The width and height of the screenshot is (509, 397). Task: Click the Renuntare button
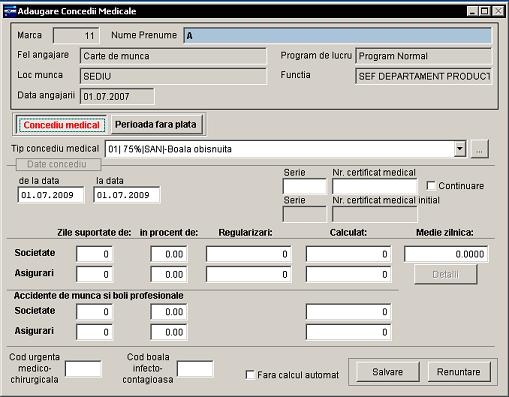pos(459,372)
